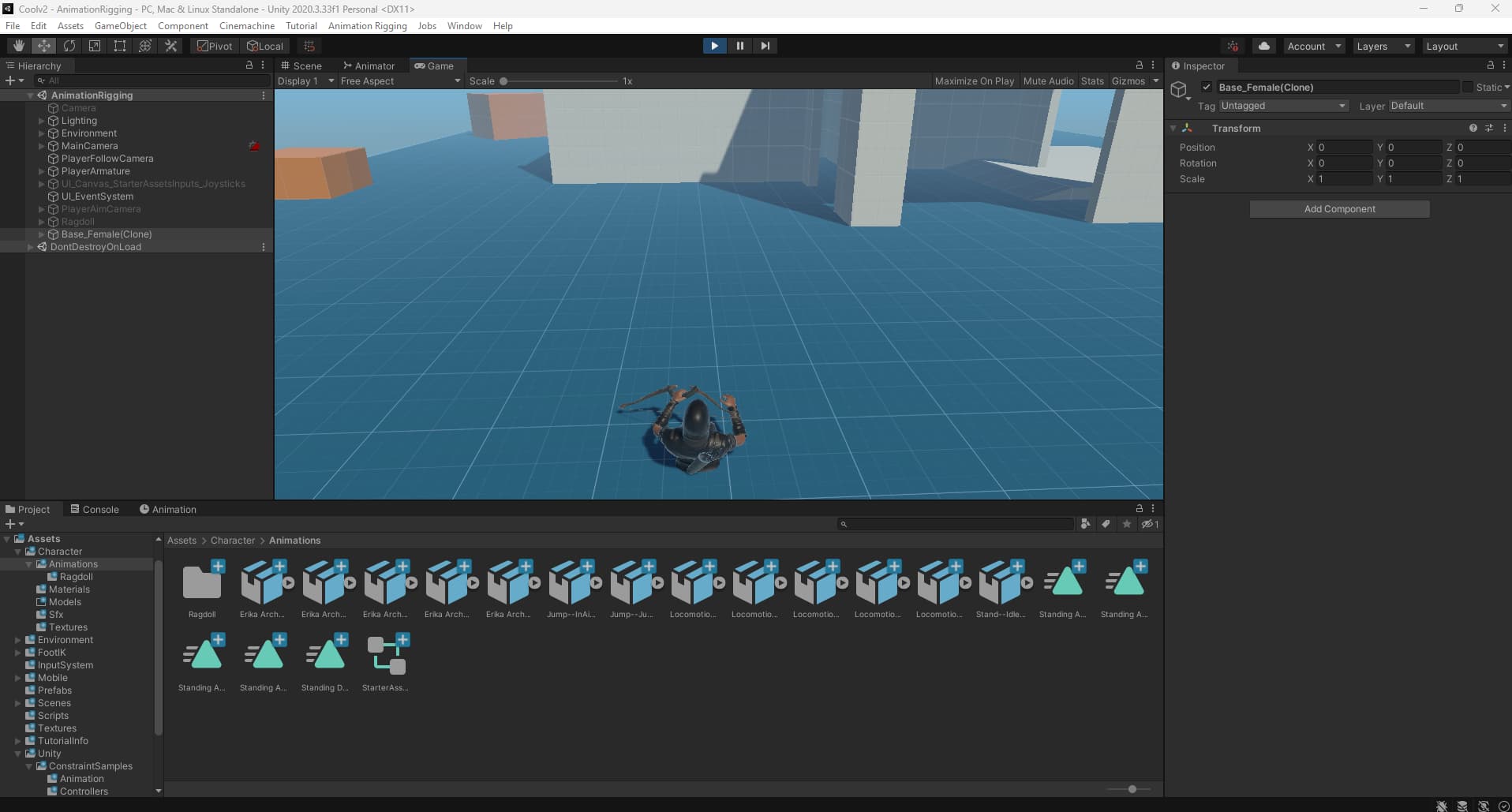Click the Add Component button
1512x812 pixels.
tap(1339, 208)
